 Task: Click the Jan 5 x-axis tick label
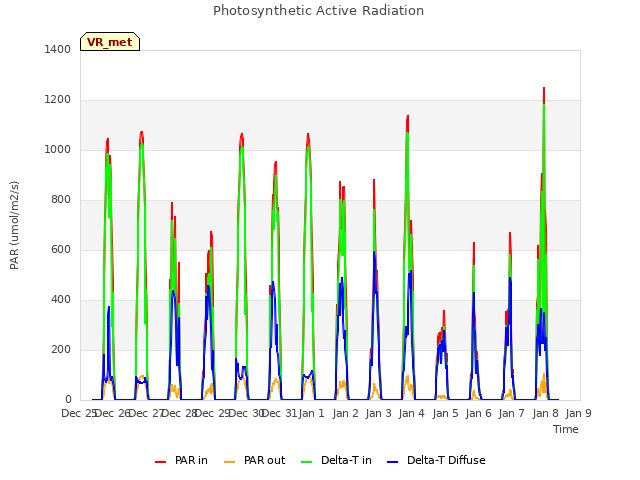445,413
